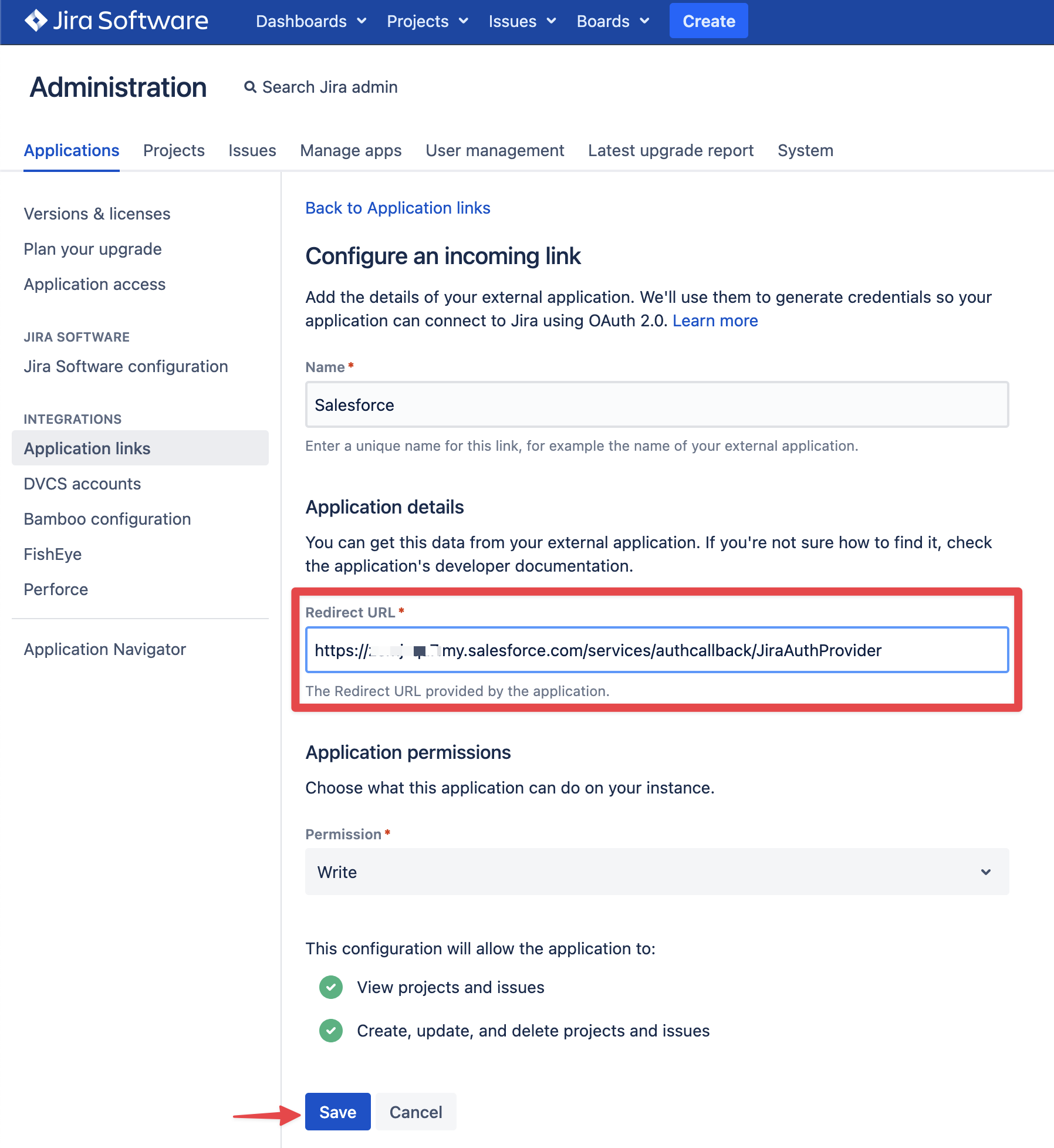Click the green checkmark beside Create, update, delete
Viewport: 1054px width, 1148px height.
click(331, 1031)
